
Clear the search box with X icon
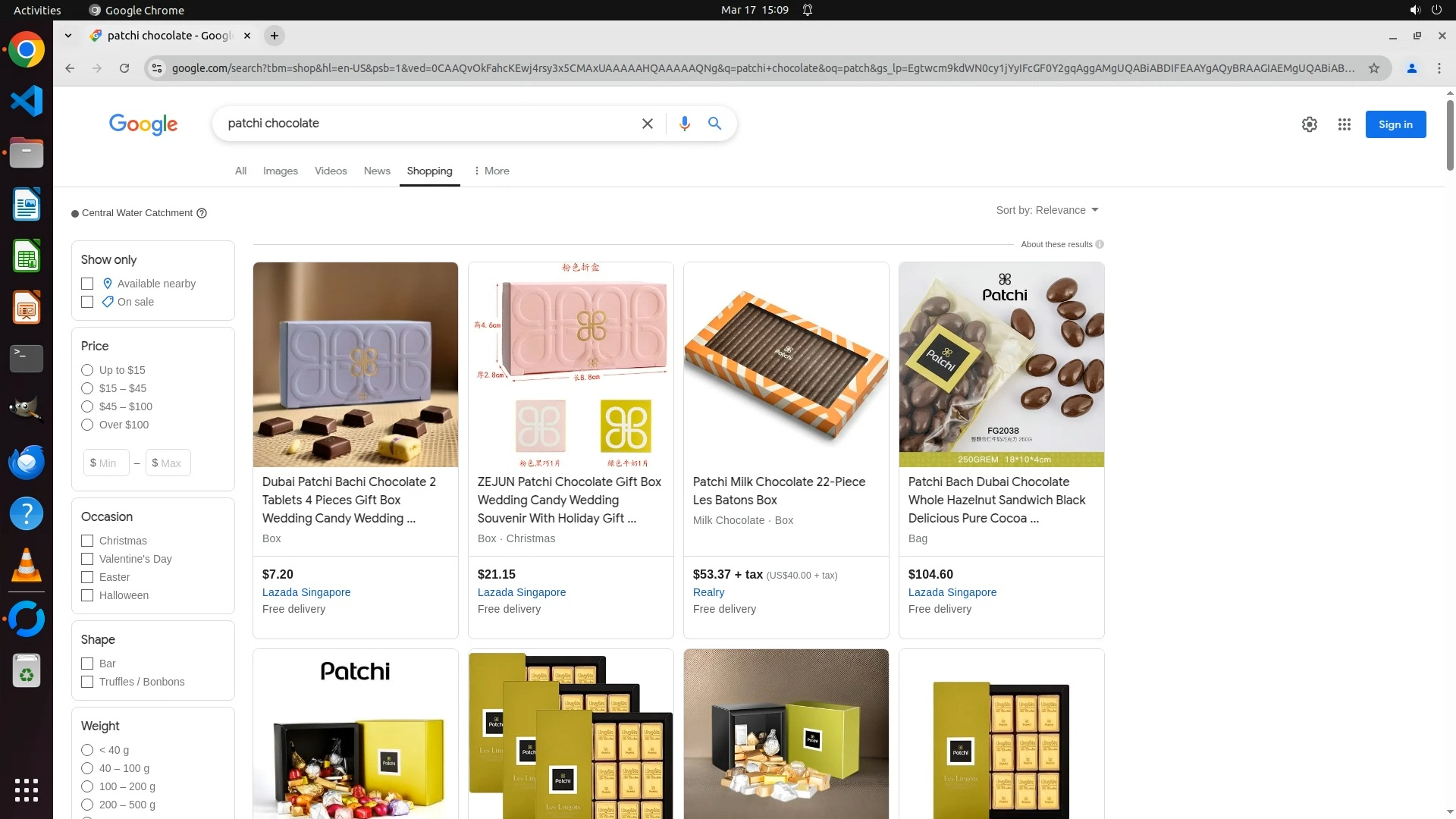pos(647,124)
